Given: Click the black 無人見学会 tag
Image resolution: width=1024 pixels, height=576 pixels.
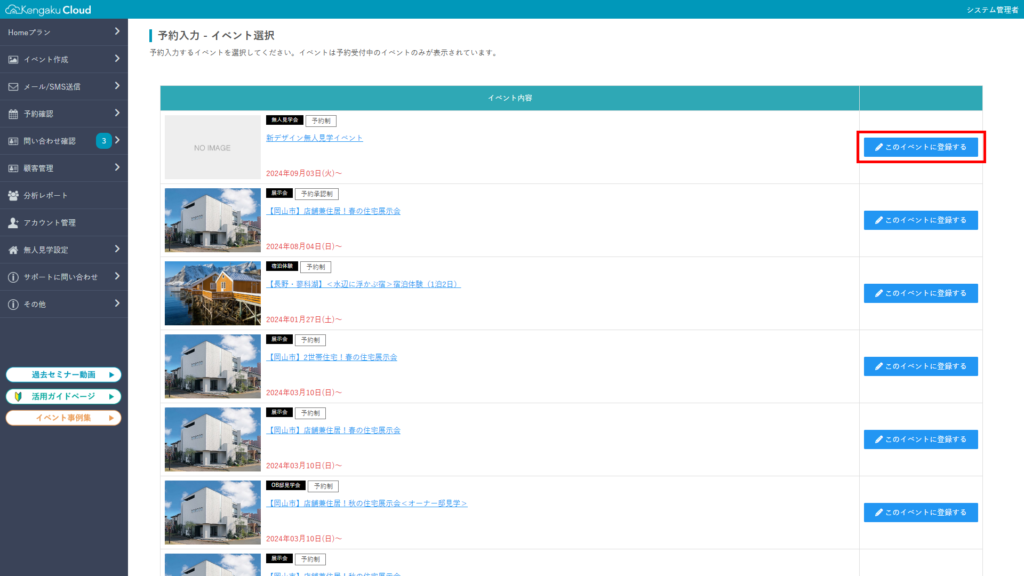Looking at the screenshot, I should coord(284,120).
